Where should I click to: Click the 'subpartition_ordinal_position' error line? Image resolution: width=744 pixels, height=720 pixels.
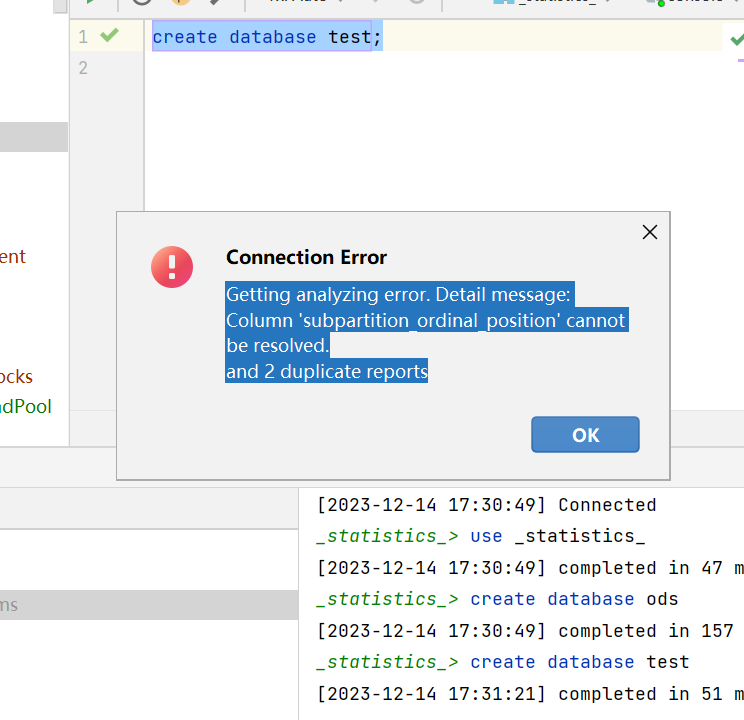point(427,320)
